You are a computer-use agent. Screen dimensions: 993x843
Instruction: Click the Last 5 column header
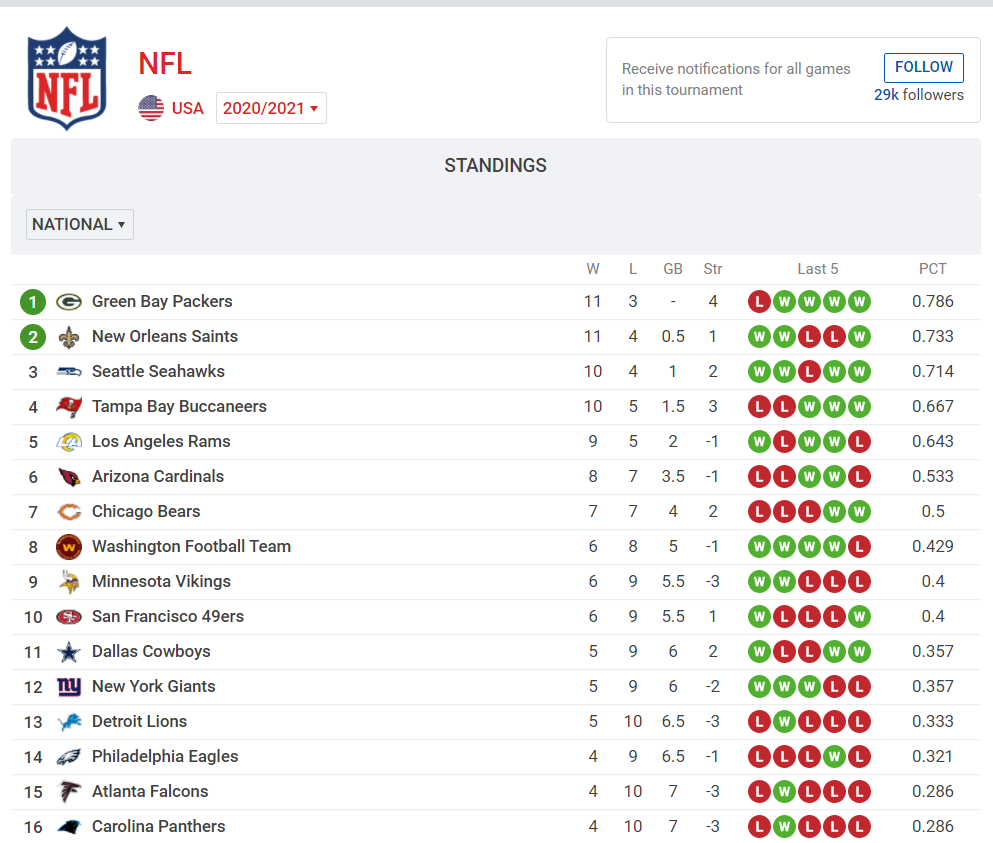818,269
